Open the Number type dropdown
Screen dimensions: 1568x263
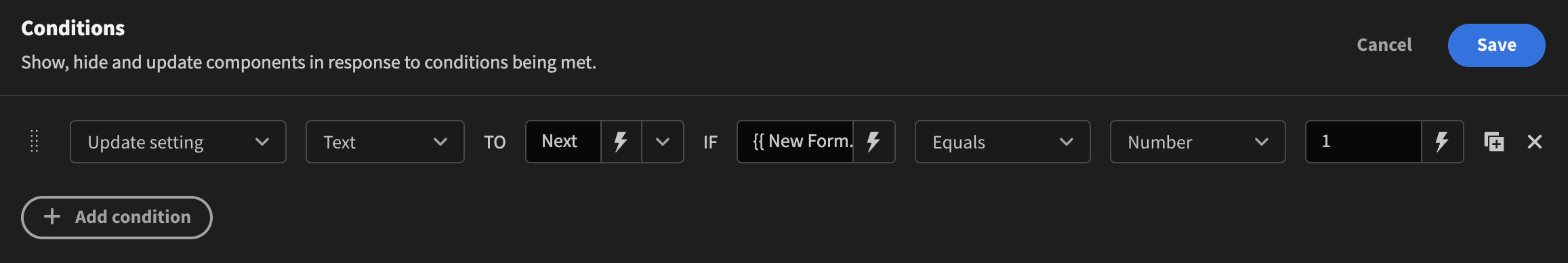click(1197, 142)
